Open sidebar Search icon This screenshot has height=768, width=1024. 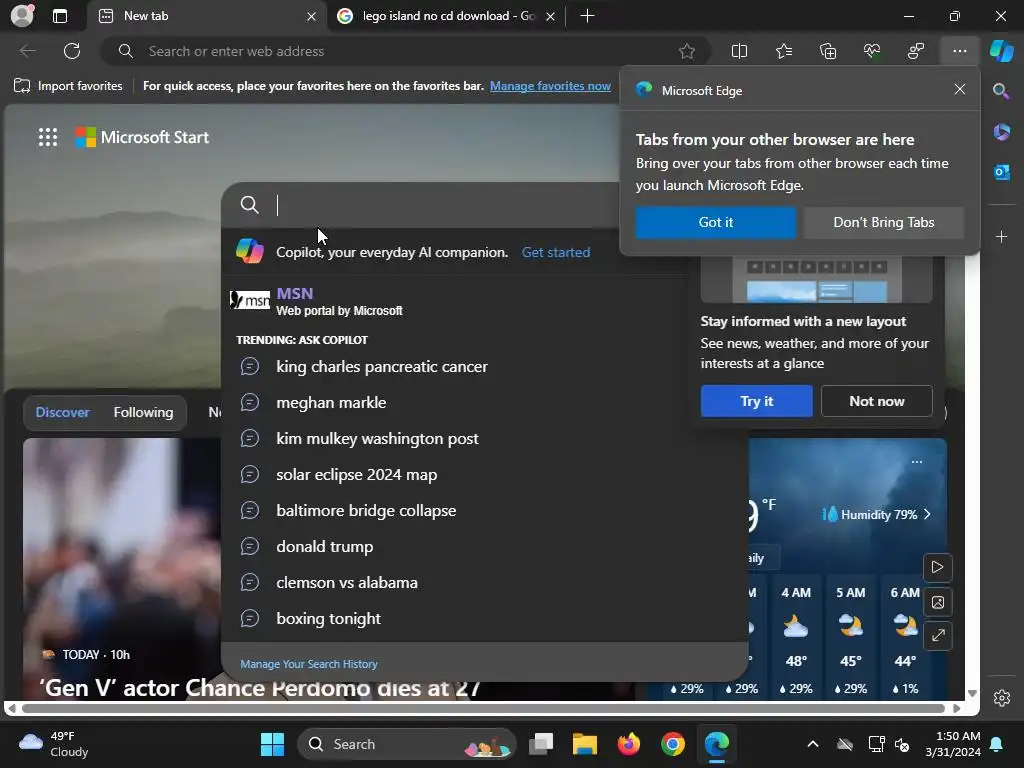pyautogui.click(x=1001, y=91)
